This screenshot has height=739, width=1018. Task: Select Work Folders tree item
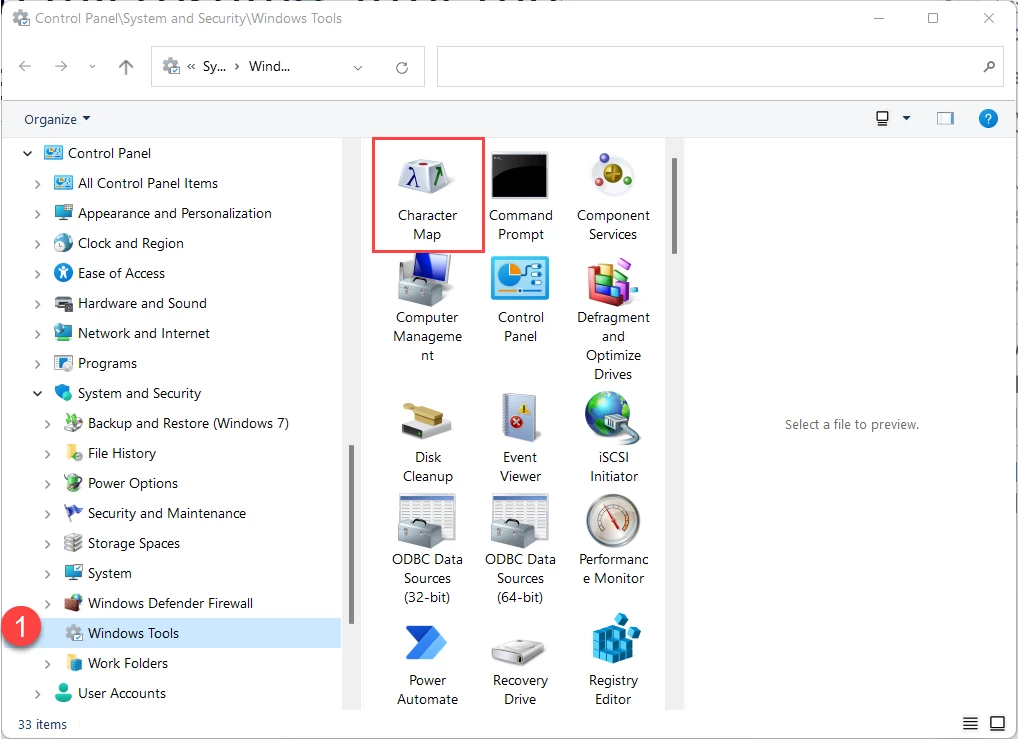pyautogui.click(x=128, y=663)
